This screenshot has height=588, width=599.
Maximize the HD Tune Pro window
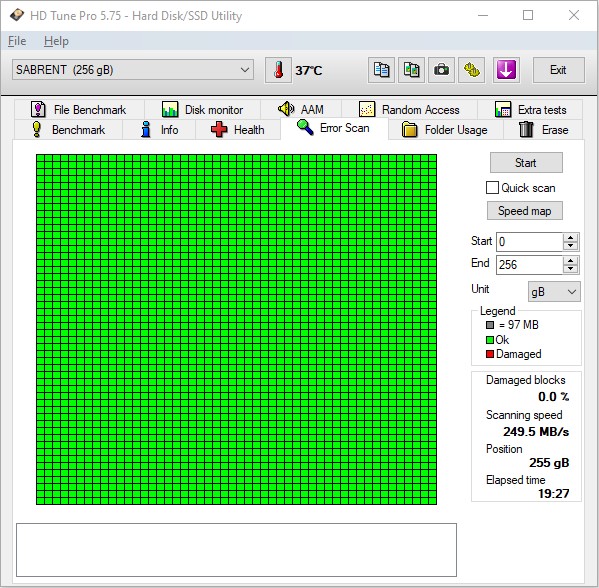click(528, 15)
